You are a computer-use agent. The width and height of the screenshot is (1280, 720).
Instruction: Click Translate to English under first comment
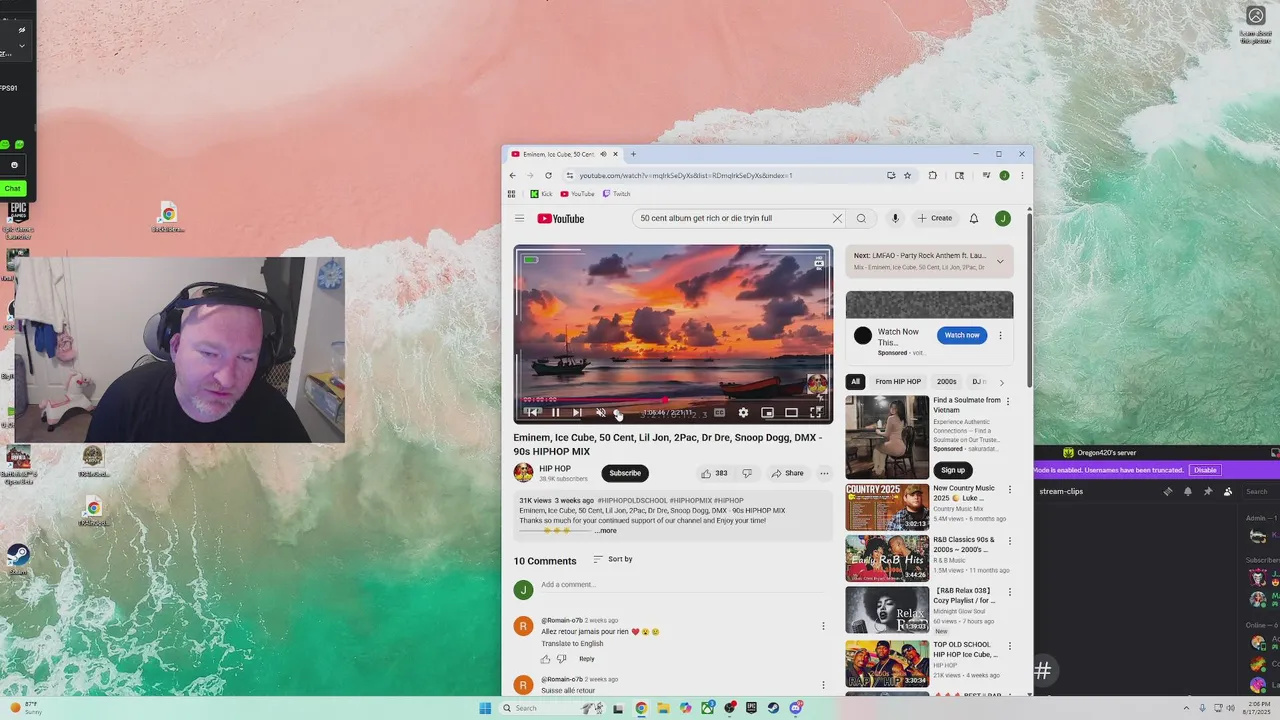(572, 644)
